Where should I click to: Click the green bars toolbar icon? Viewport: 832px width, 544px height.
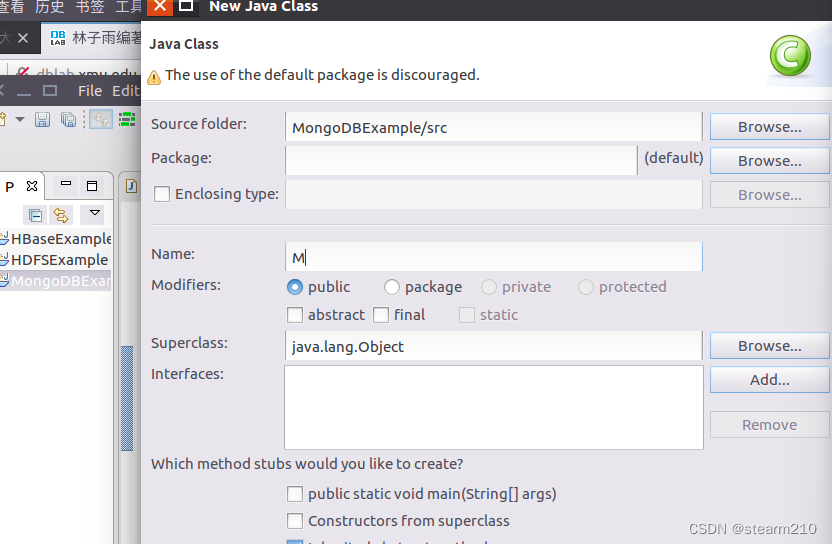tap(127, 120)
